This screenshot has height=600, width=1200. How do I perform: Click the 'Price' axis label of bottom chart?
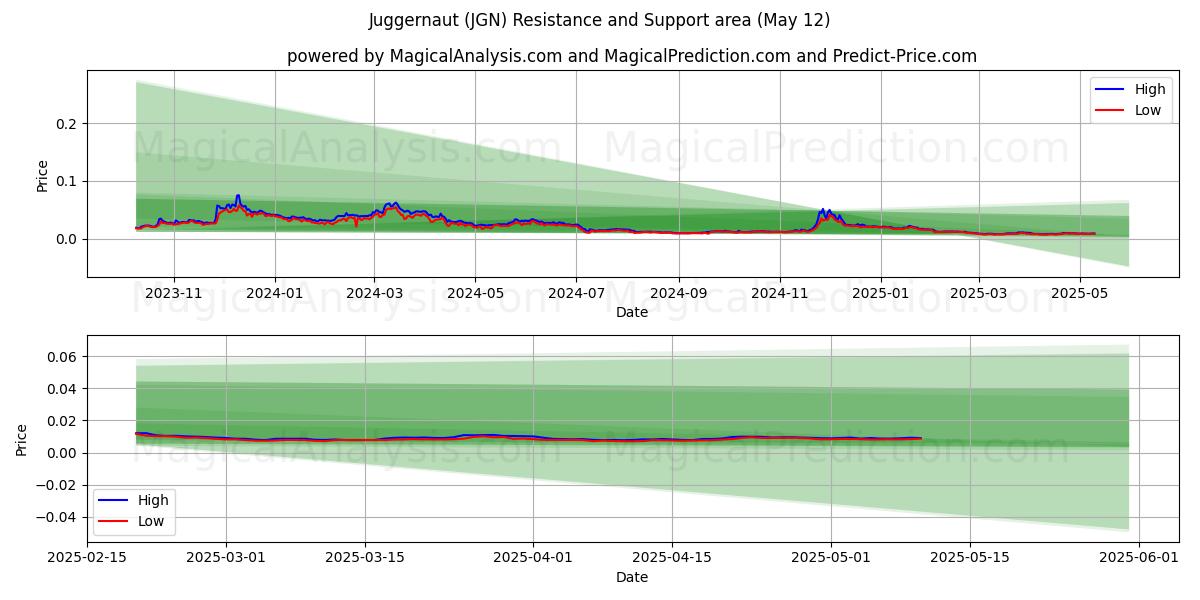[22, 440]
